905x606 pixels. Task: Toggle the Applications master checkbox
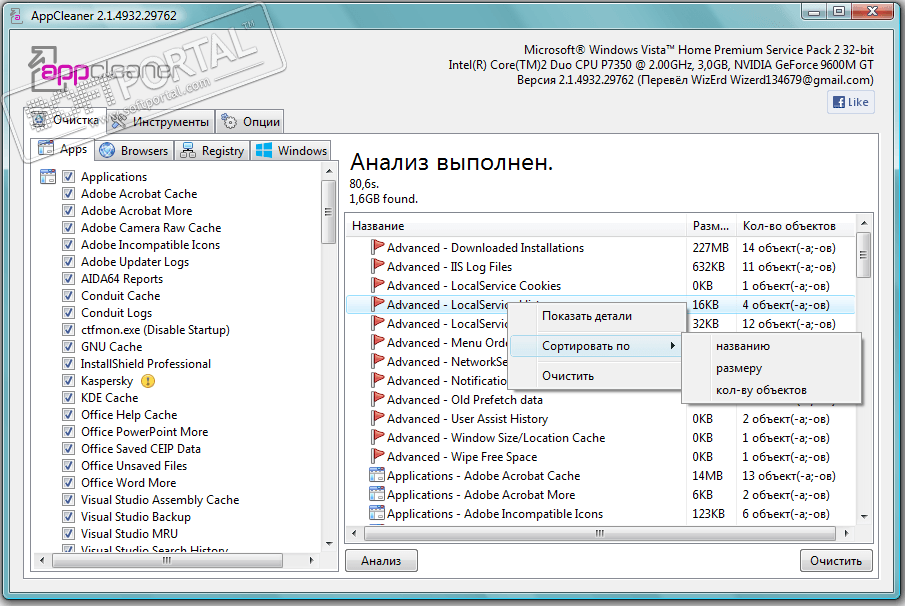click(68, 177)
